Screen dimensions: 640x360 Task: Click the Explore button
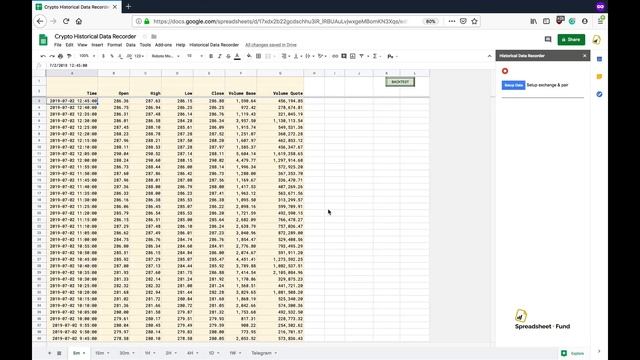pos(573,353)
